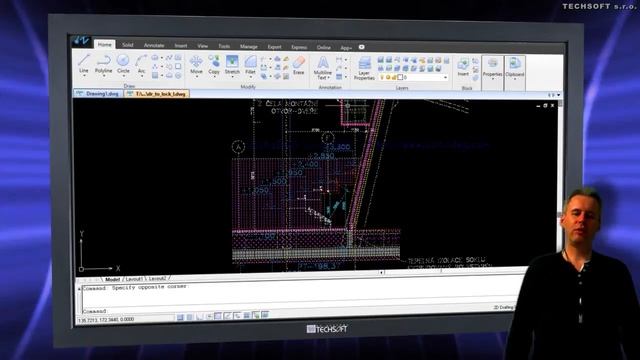Expand the Arc dropdown arrow
The image size is (640, 360).
141,76
